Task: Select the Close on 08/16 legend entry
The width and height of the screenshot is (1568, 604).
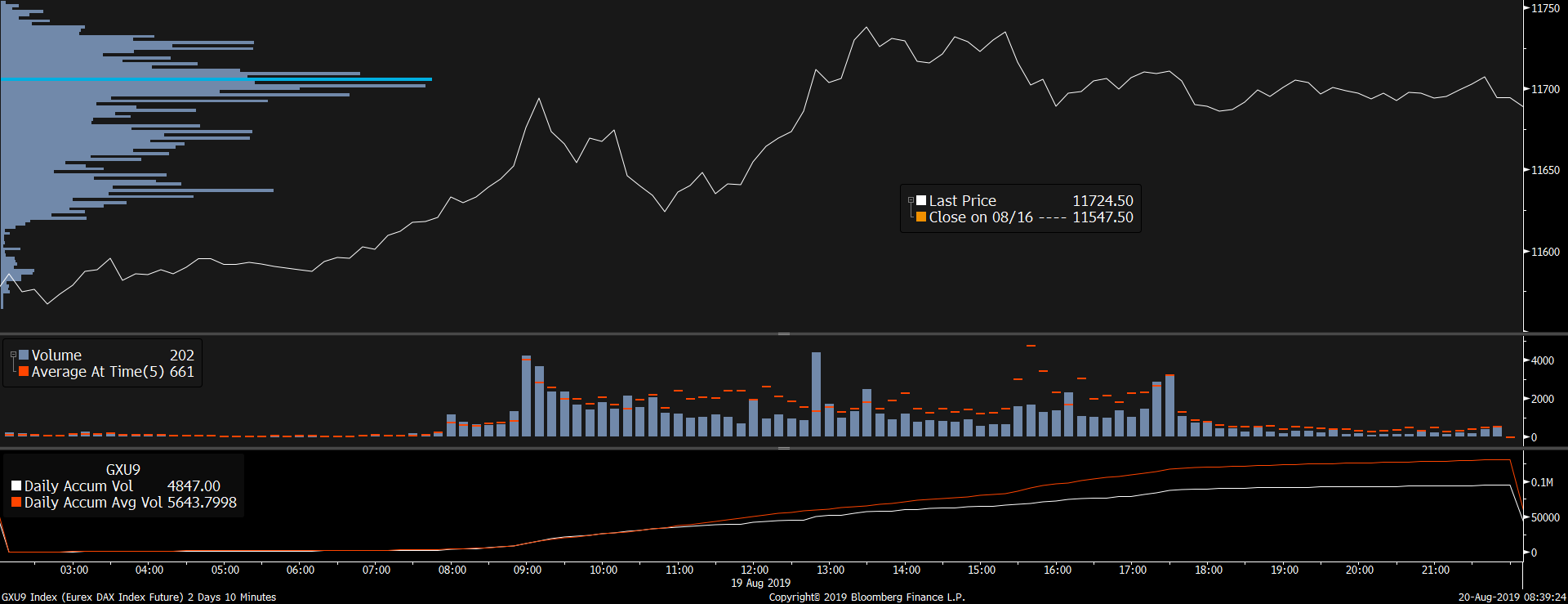Action: coord(981,217)
